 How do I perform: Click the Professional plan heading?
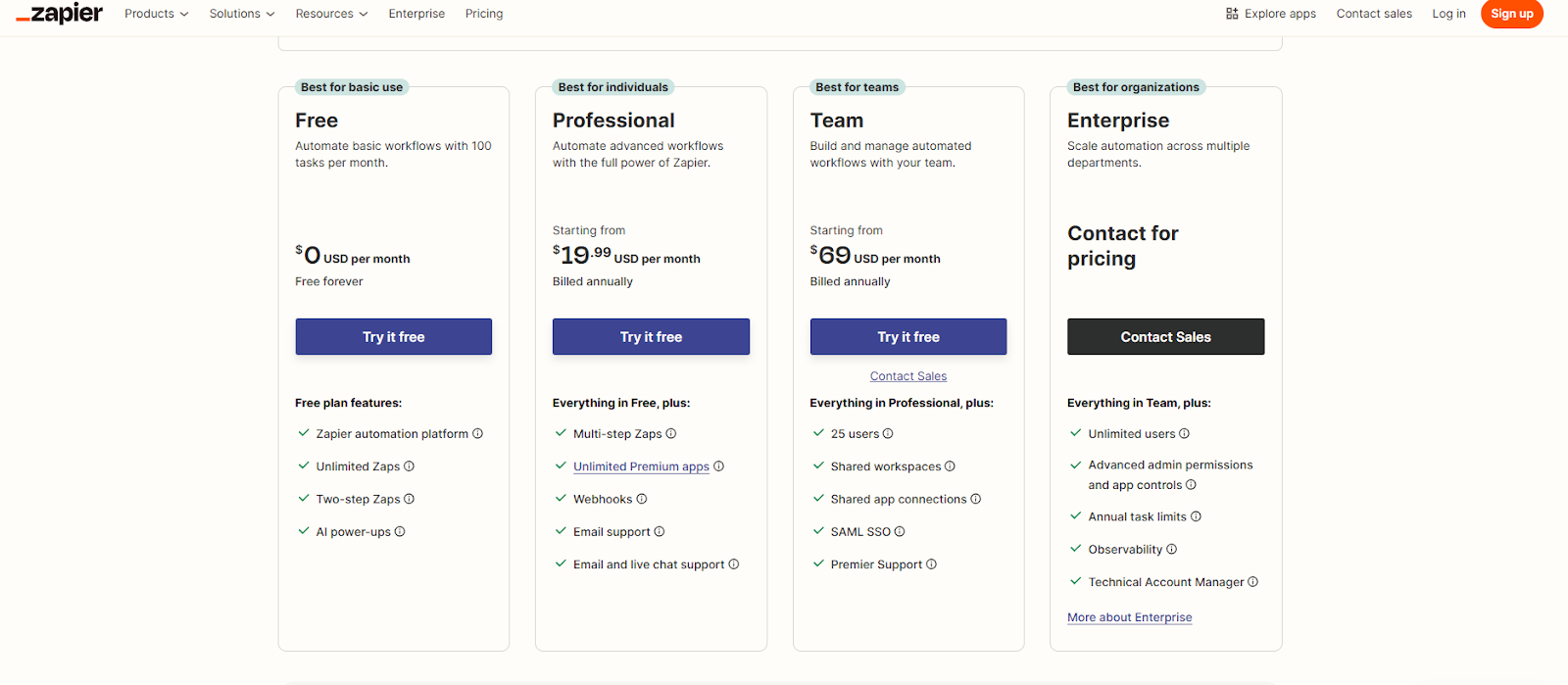tap(613, 121)
